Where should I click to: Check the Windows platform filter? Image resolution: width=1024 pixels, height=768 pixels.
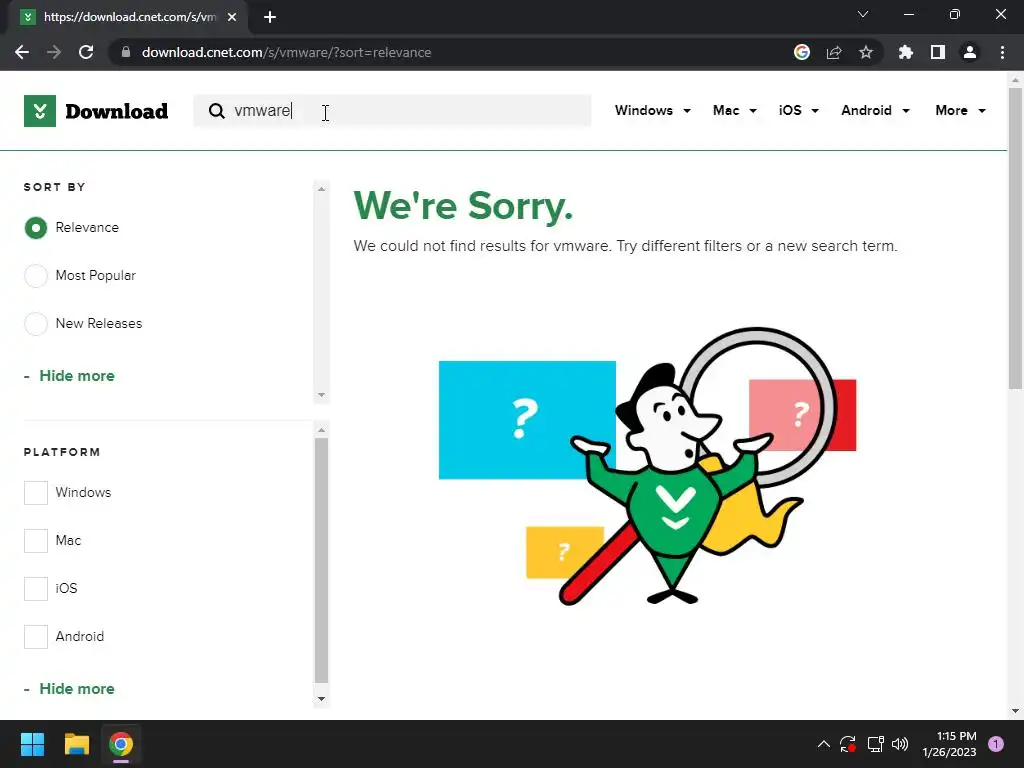click(36, 493)
